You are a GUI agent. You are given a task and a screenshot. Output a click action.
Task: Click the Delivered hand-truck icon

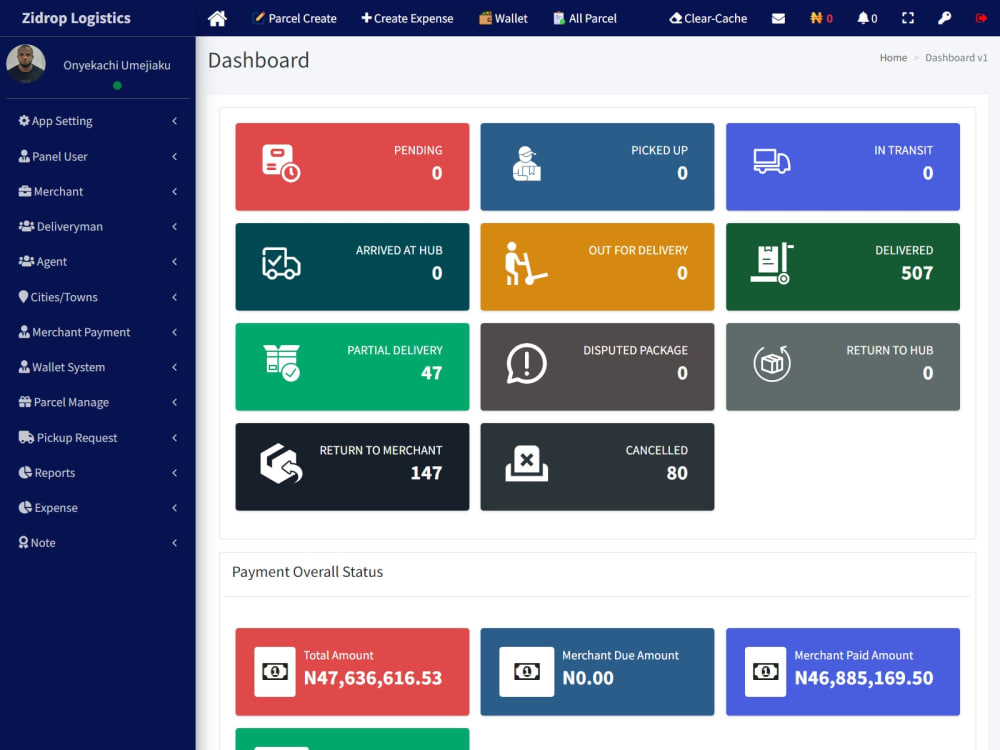point(772,263)
